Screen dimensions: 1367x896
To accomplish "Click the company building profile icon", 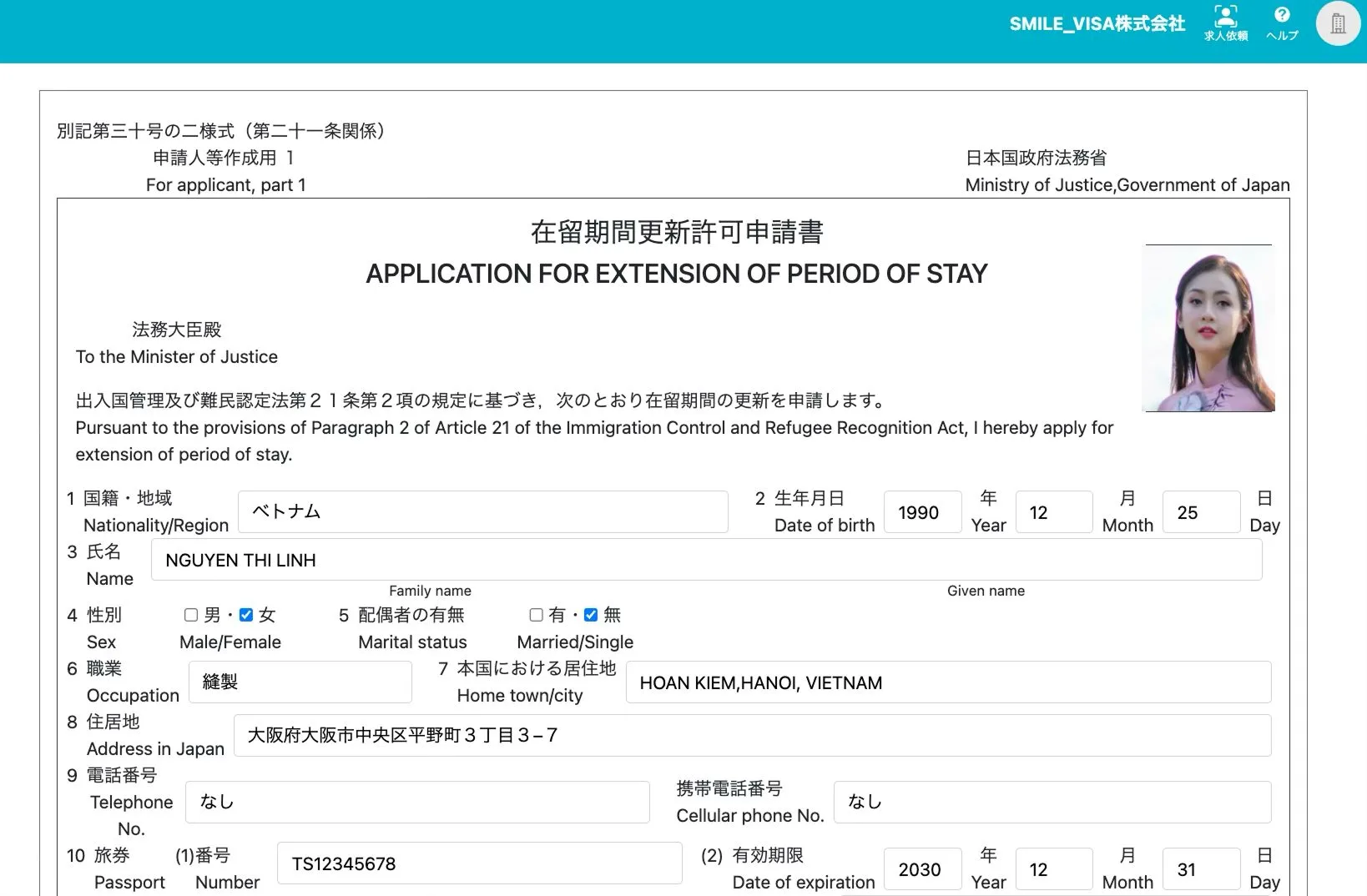I will 1338,23.
